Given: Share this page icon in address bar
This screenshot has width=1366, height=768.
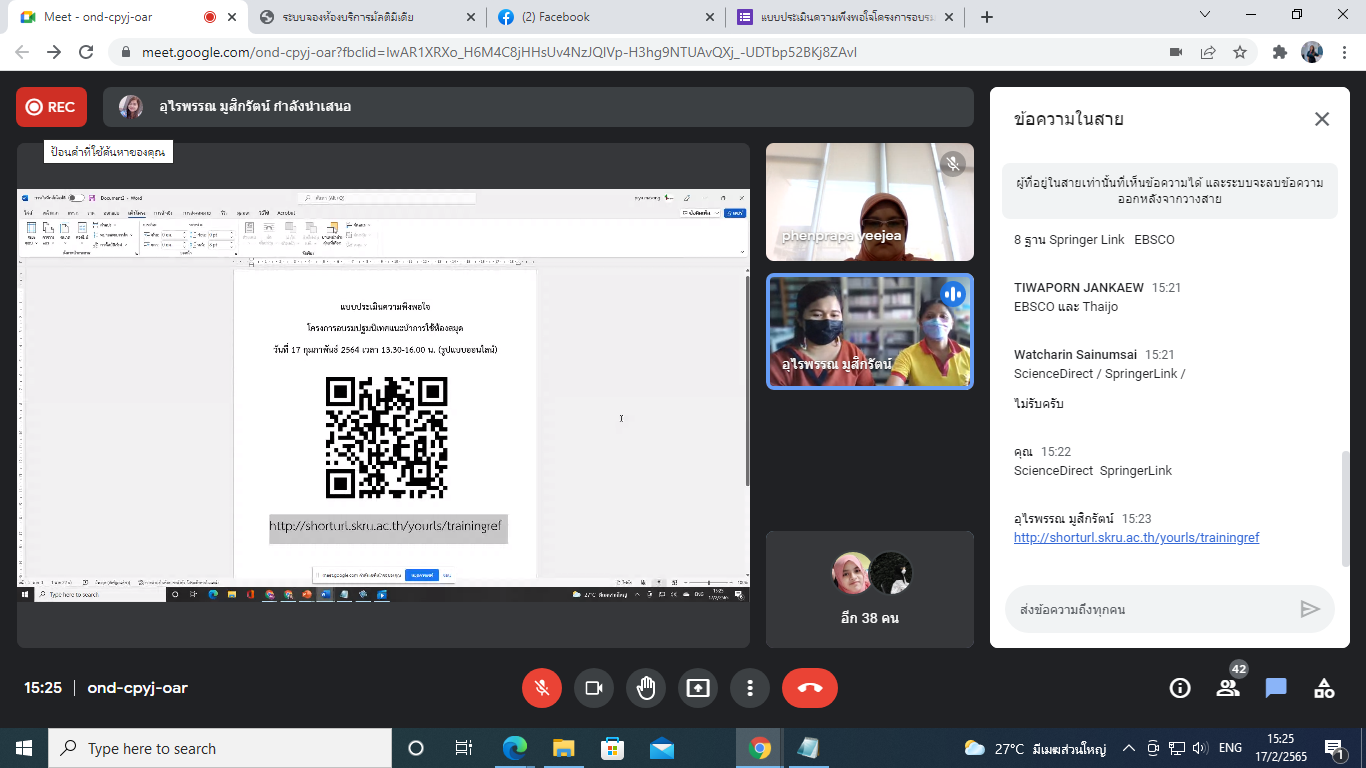Looking at the screenshot, I should pos(1208,52).
